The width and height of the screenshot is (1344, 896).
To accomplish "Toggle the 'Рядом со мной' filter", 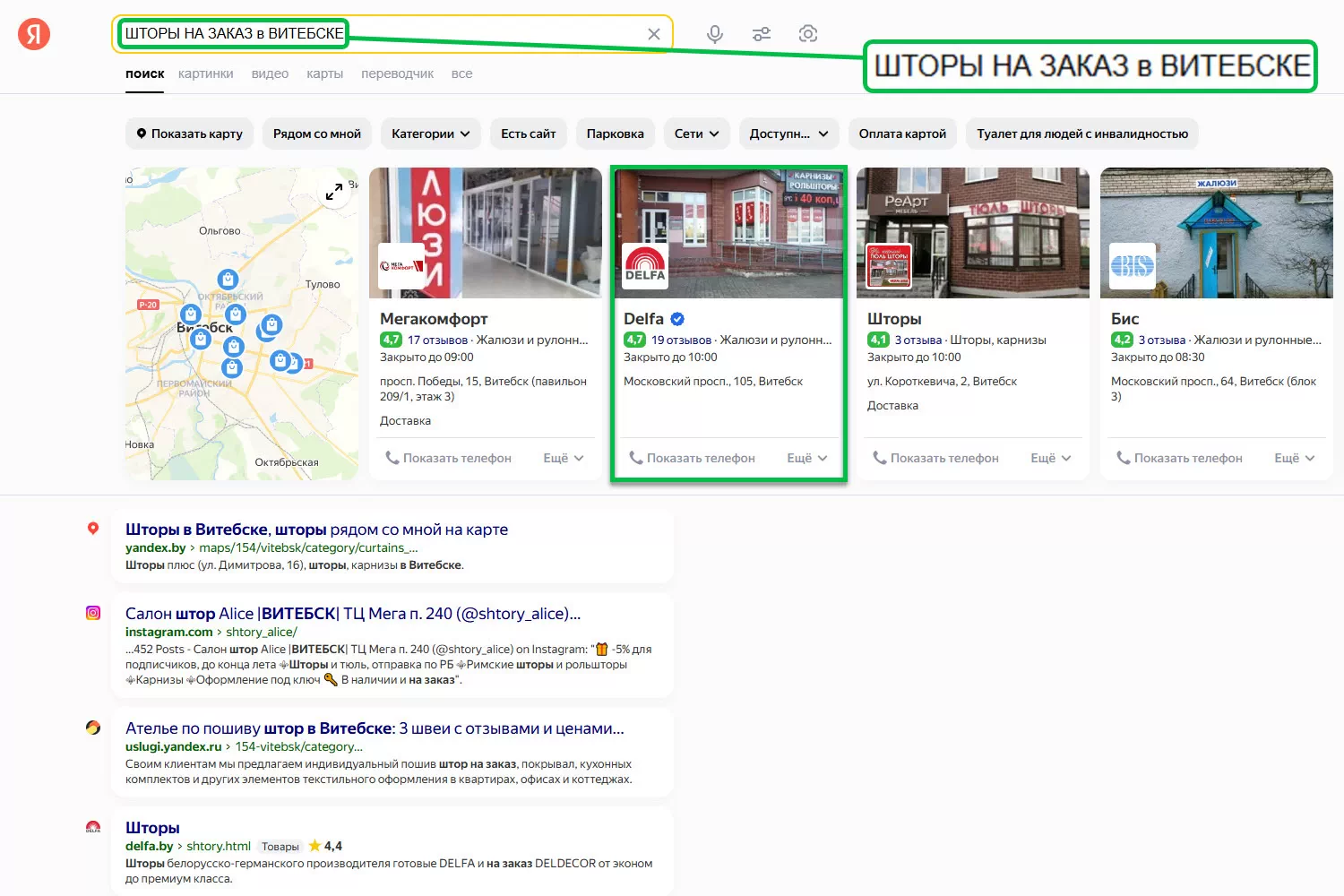I will click(317, 134).
